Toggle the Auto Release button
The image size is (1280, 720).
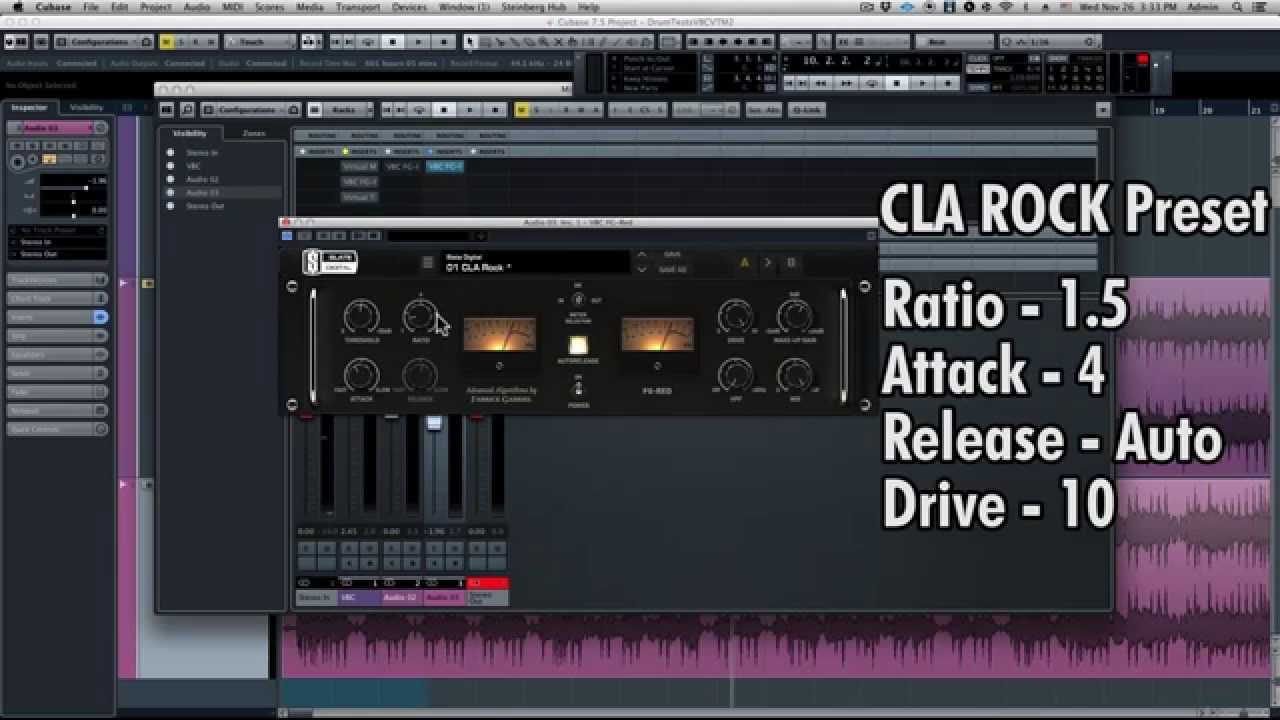[578, 347]
